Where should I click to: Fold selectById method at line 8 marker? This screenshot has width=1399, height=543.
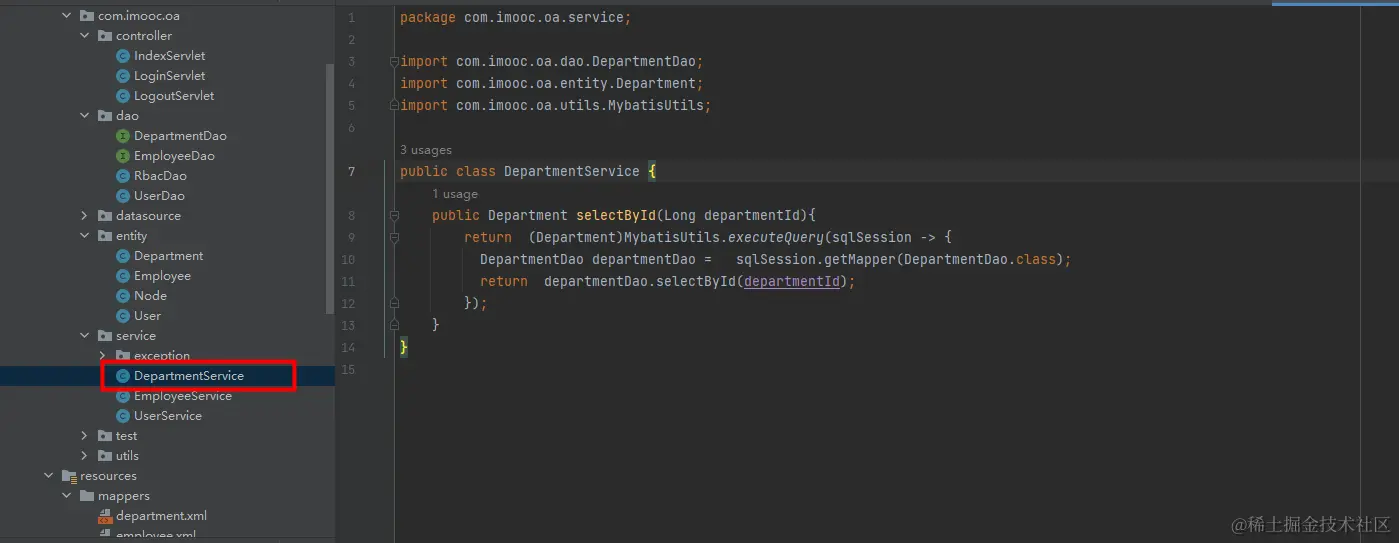(394, 216)
